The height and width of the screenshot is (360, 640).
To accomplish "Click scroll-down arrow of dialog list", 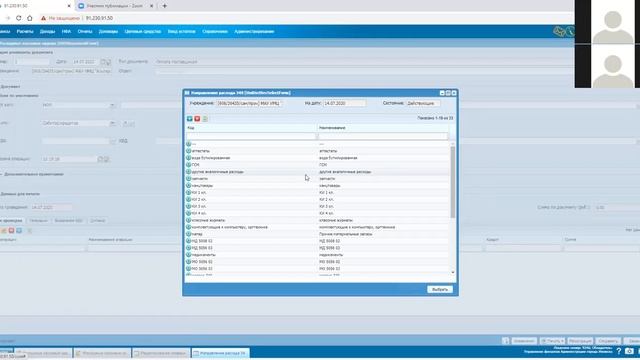I will coord(453,272).
